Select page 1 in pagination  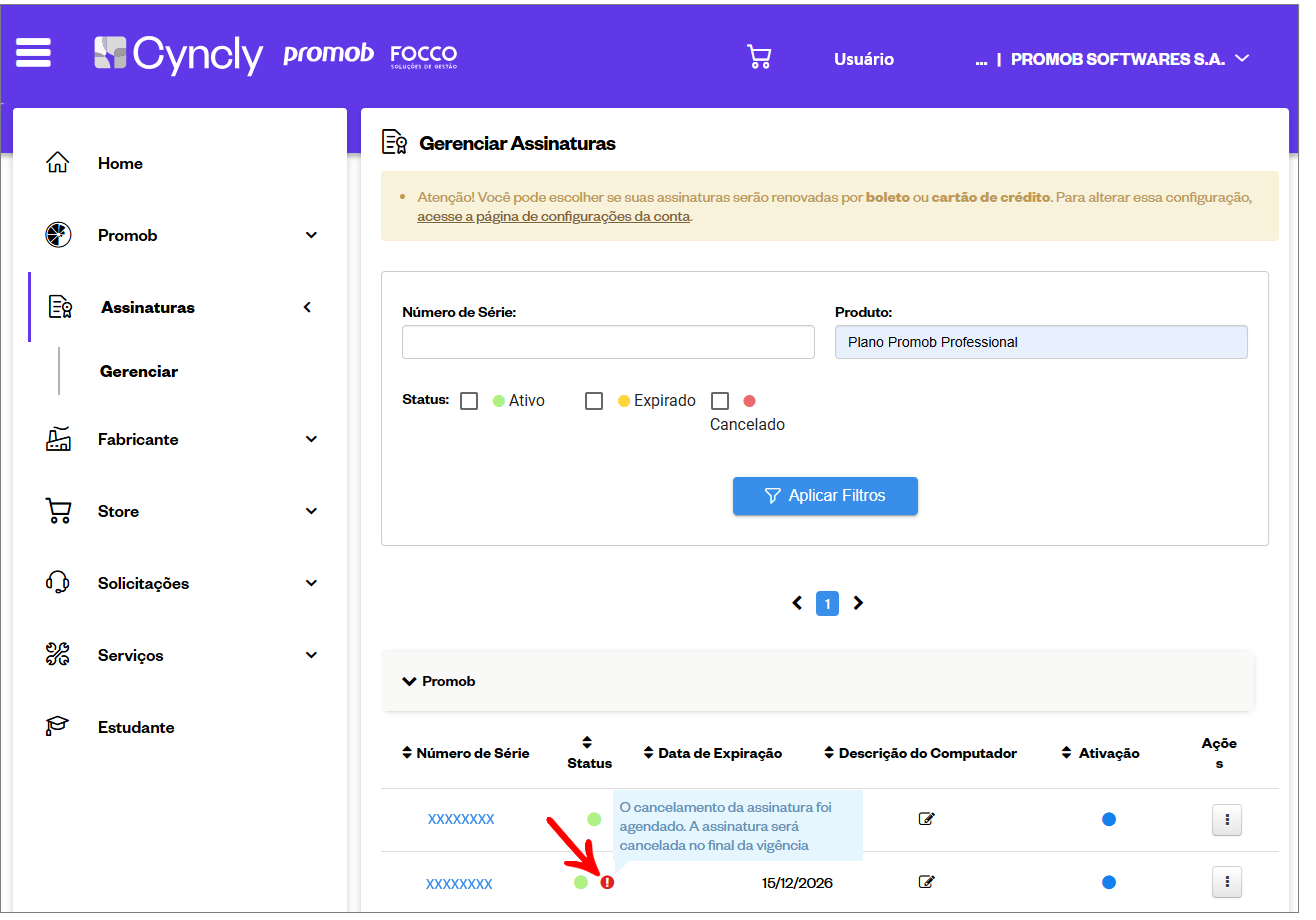pyautogui.click(x=827, y=603)
